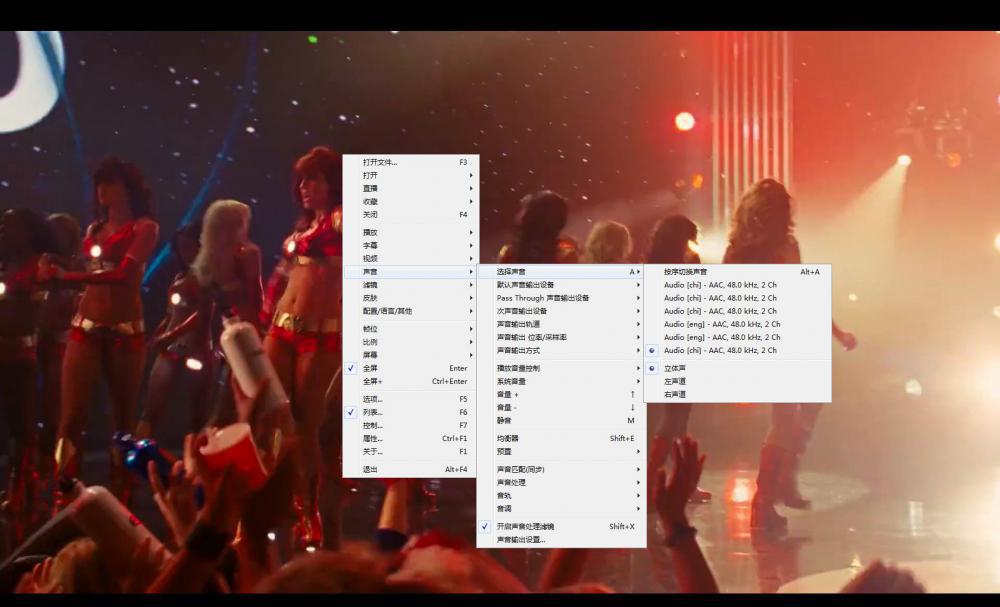Open 声音匹配(同步) submenu

tap(561, 469)
